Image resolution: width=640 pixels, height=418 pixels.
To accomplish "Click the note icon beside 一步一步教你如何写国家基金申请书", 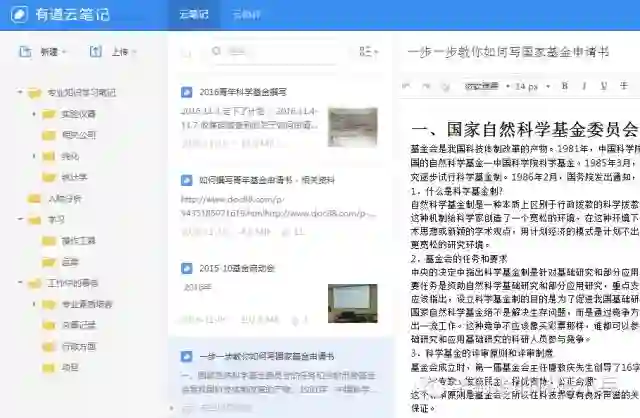I will (187, 356).
